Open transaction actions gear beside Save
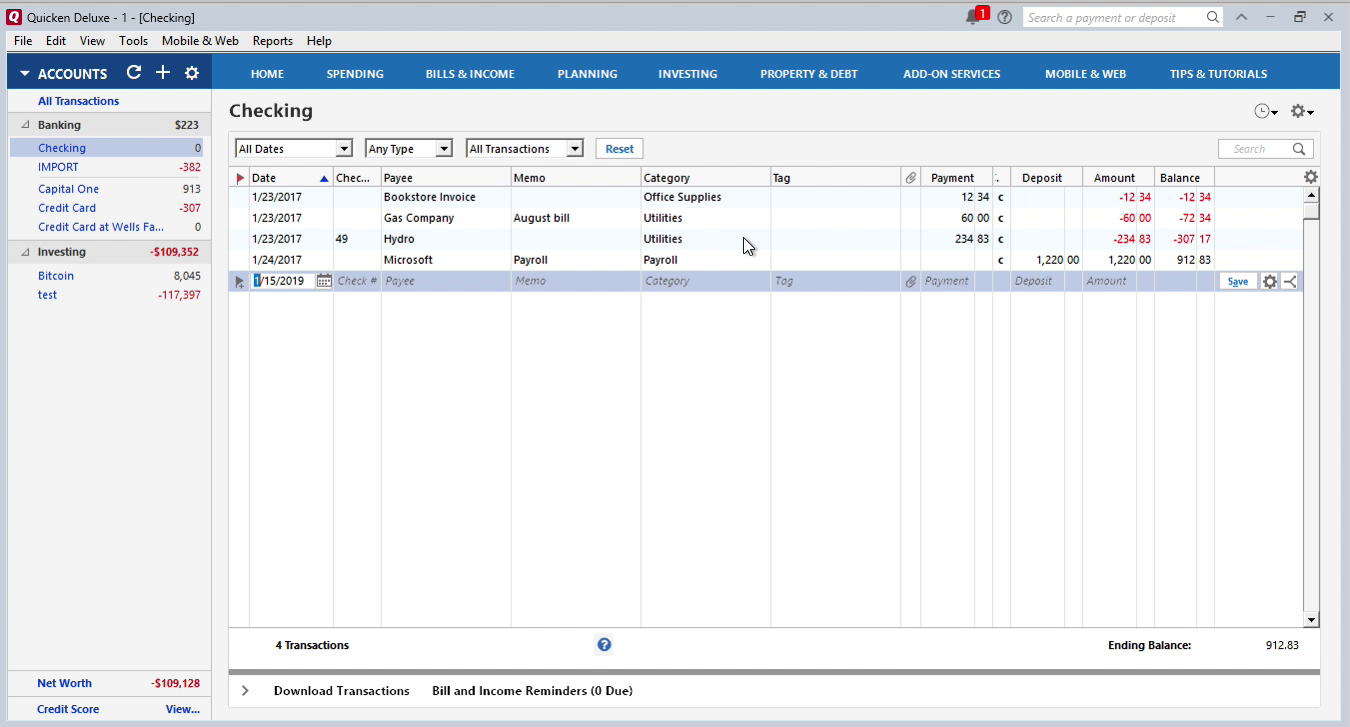This screenshot has width=1350, height=727. [x=1270, y=281]
